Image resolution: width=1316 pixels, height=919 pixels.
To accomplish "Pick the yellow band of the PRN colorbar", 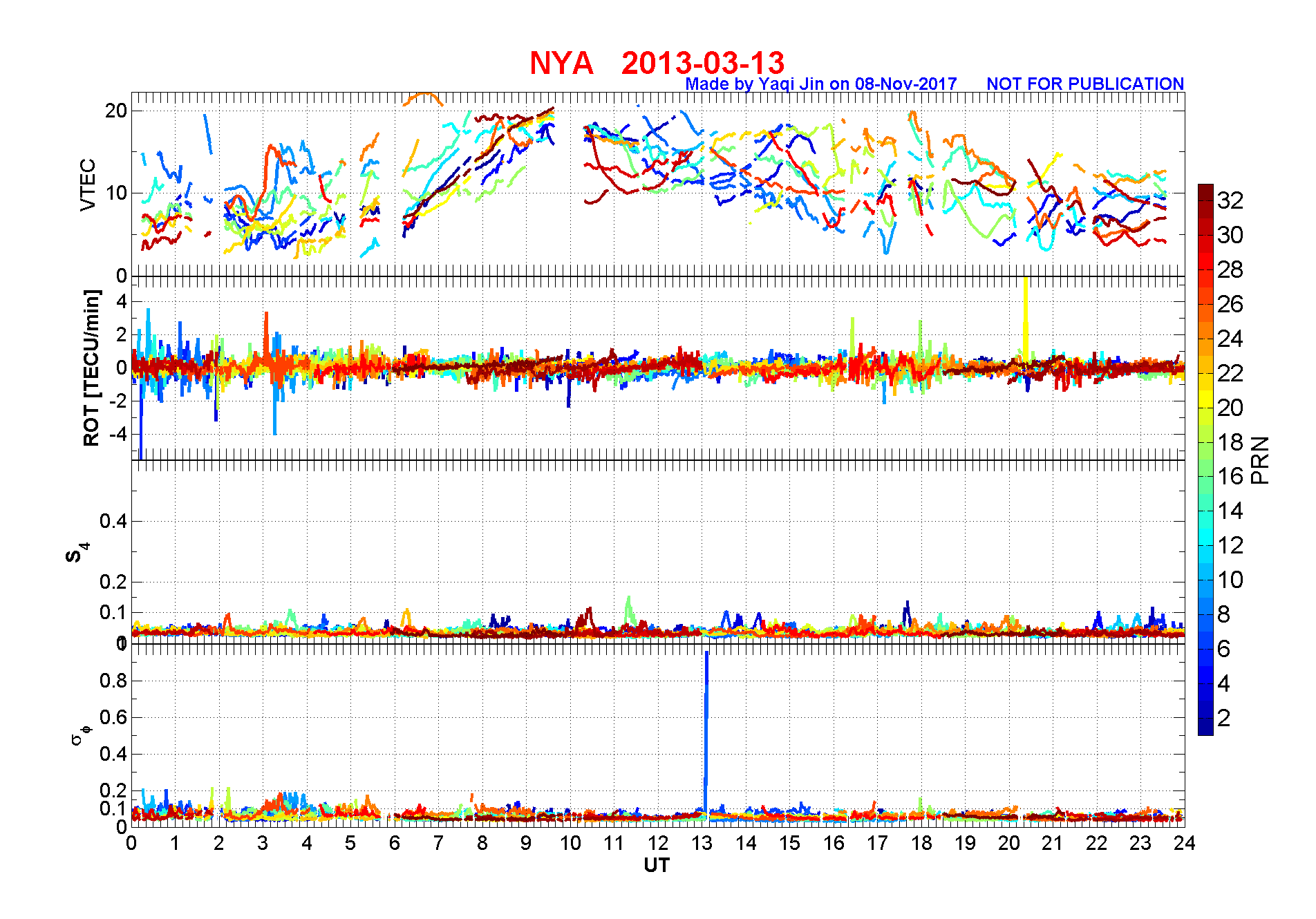I will tap(1205, 399).
